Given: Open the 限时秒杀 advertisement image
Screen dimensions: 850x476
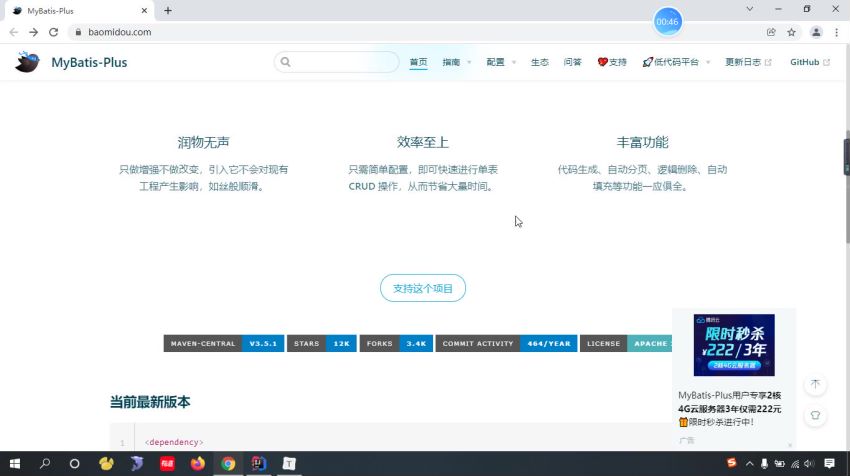Looking at the screenshot, I should tap(734, 345).
